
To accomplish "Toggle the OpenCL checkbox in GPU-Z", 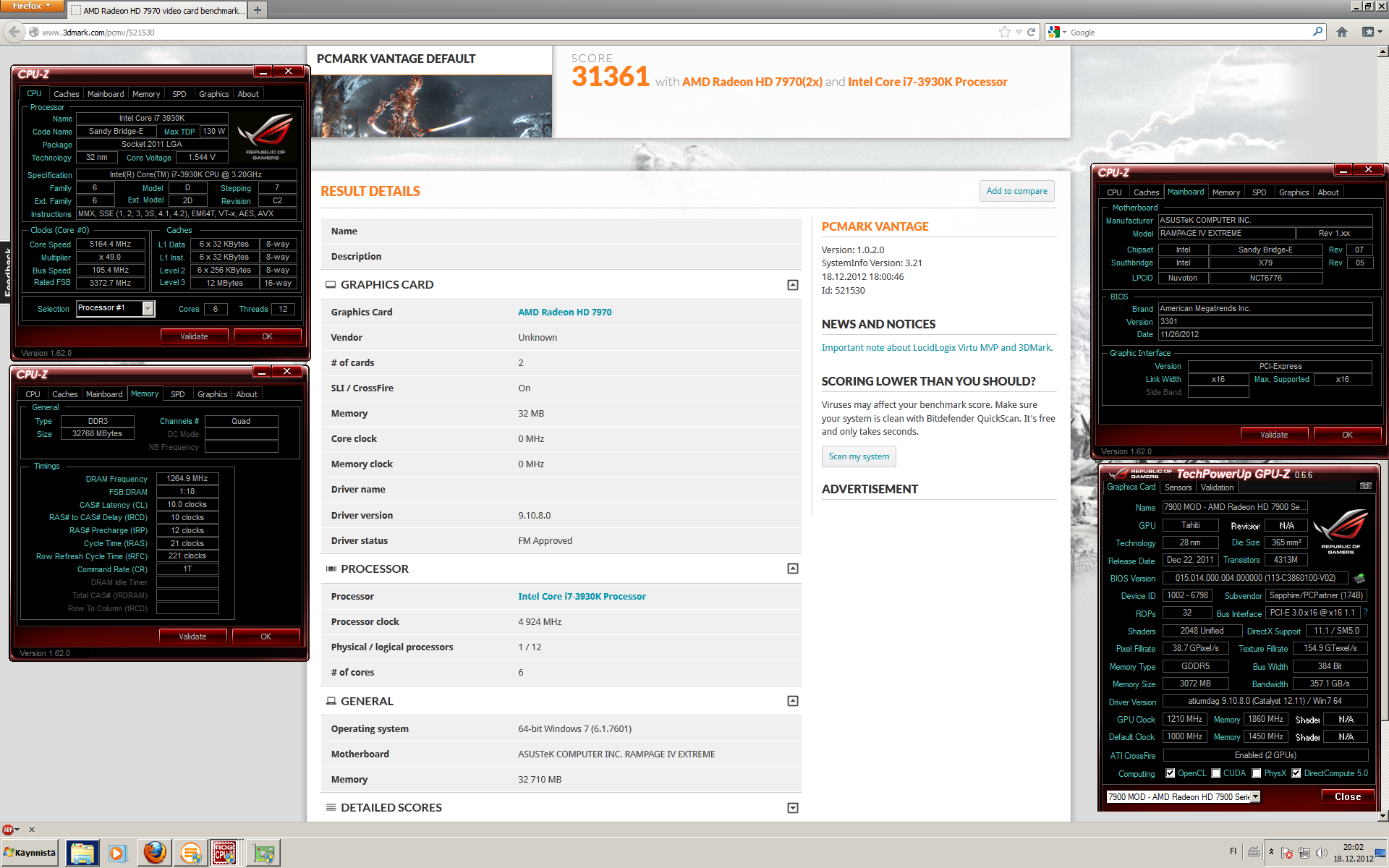I will [1170, 773].
